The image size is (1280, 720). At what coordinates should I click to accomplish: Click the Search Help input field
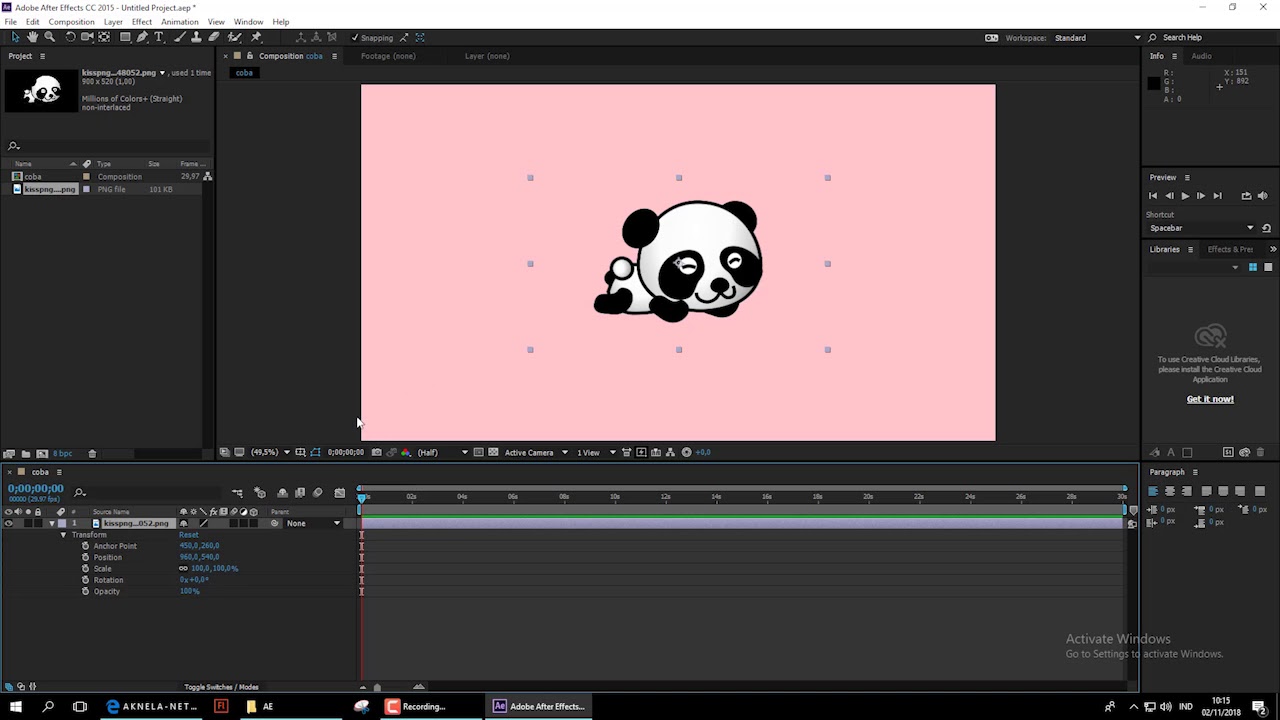click(1210, 38)
